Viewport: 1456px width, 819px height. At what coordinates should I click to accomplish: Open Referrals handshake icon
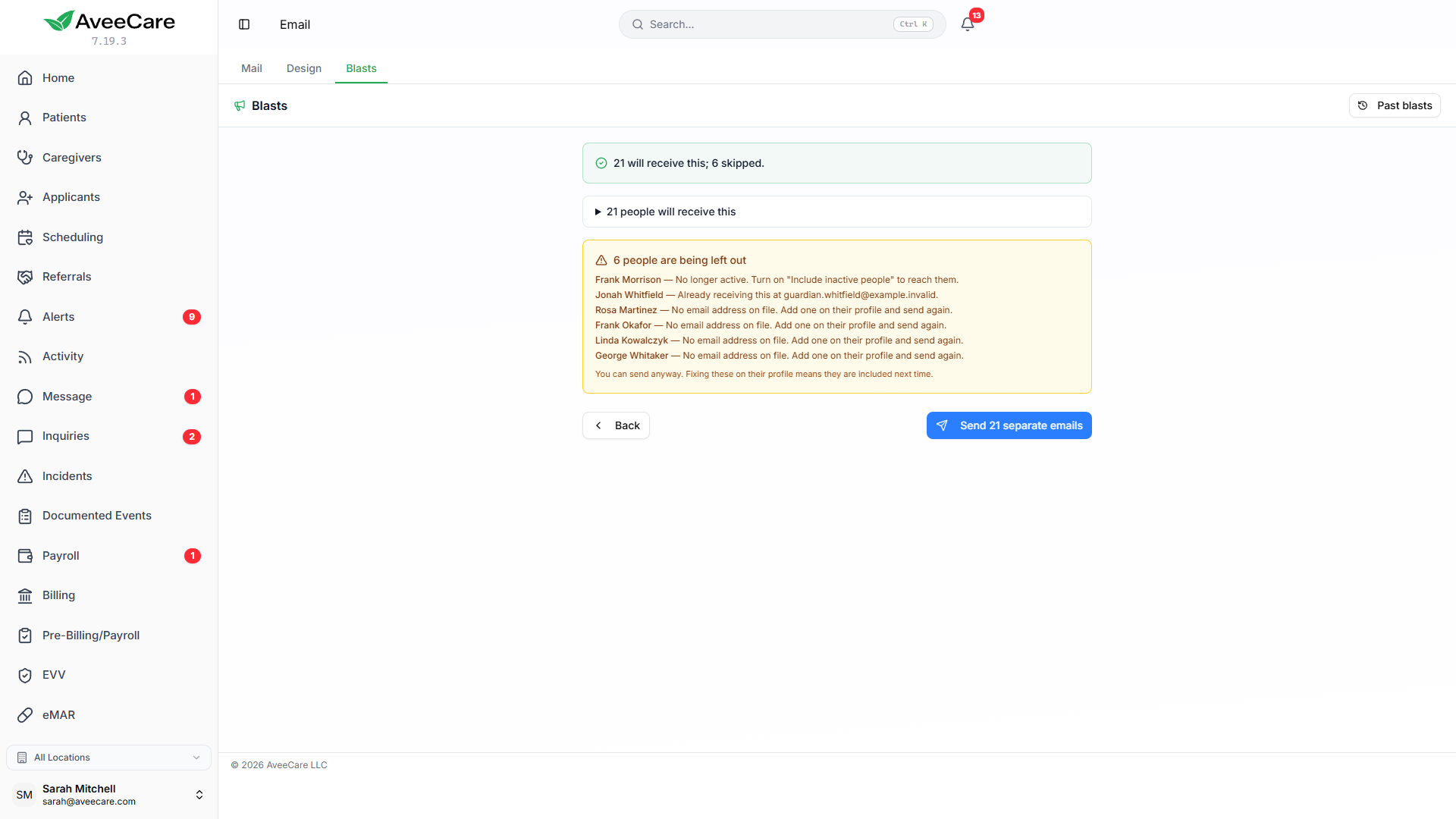coord(25,277)
